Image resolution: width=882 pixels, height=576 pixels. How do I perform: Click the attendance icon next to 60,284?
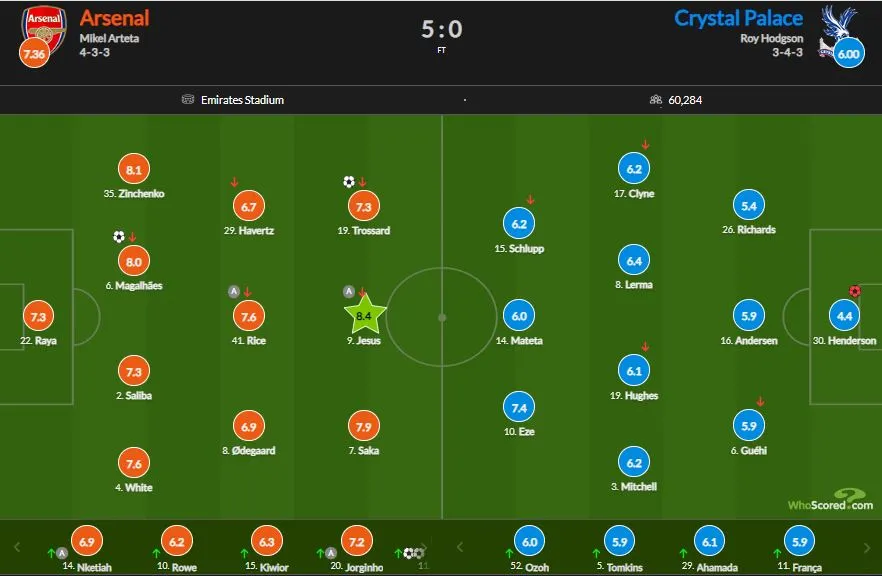[x=656, y=100]
